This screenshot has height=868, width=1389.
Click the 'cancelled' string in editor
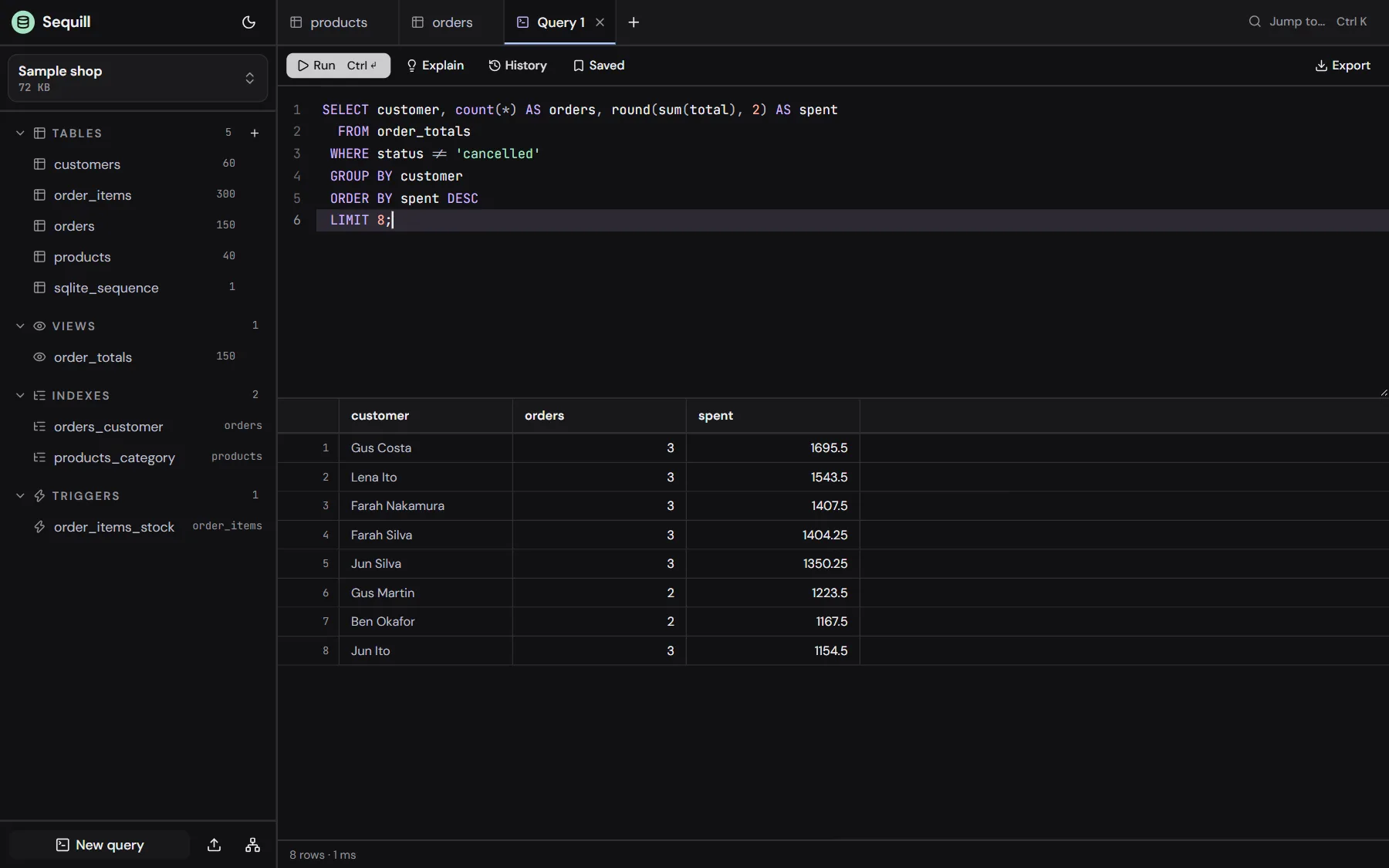pyautogui.click(x=498, y=154)
